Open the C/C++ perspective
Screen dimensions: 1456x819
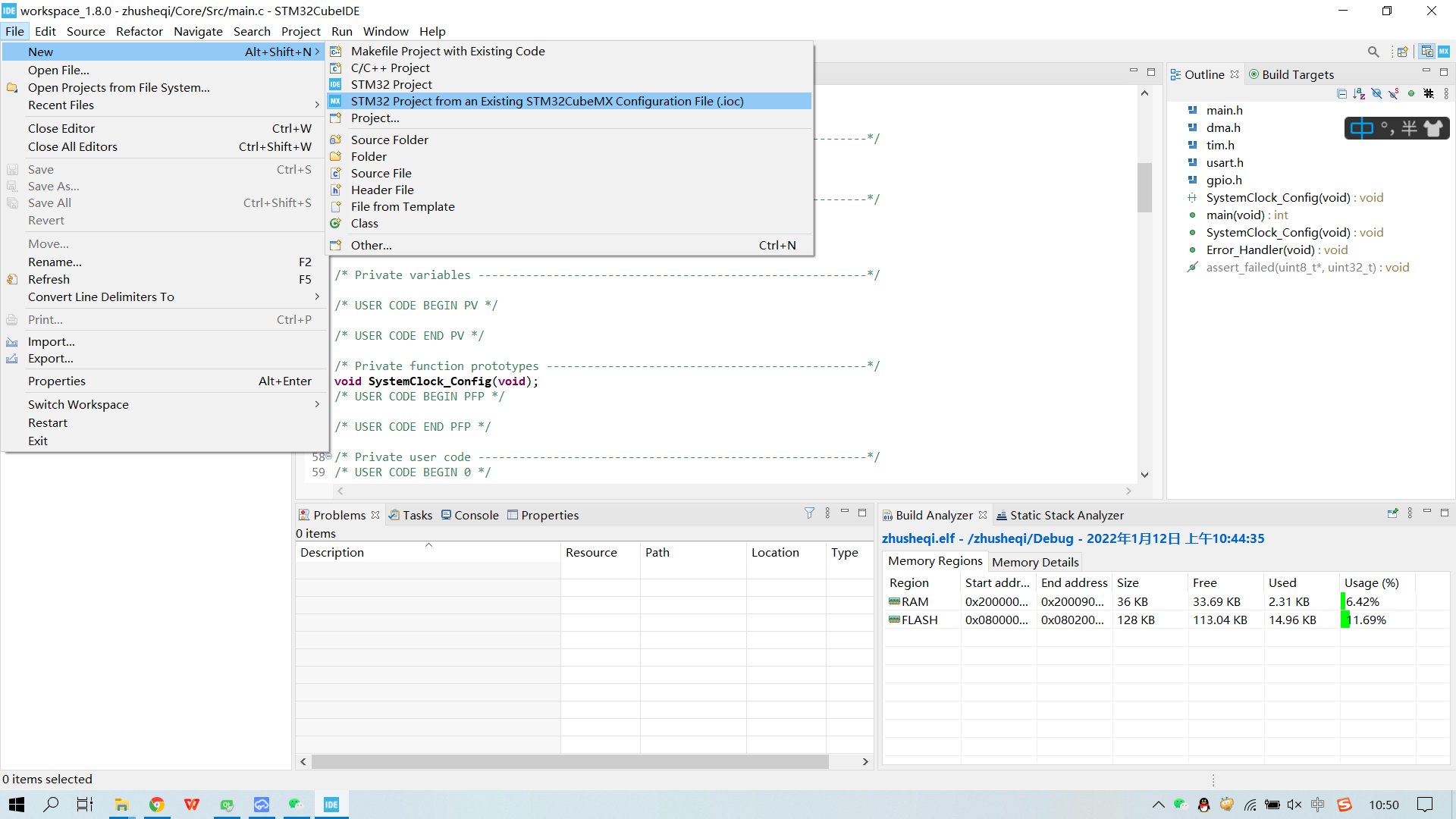(1427, 52)
